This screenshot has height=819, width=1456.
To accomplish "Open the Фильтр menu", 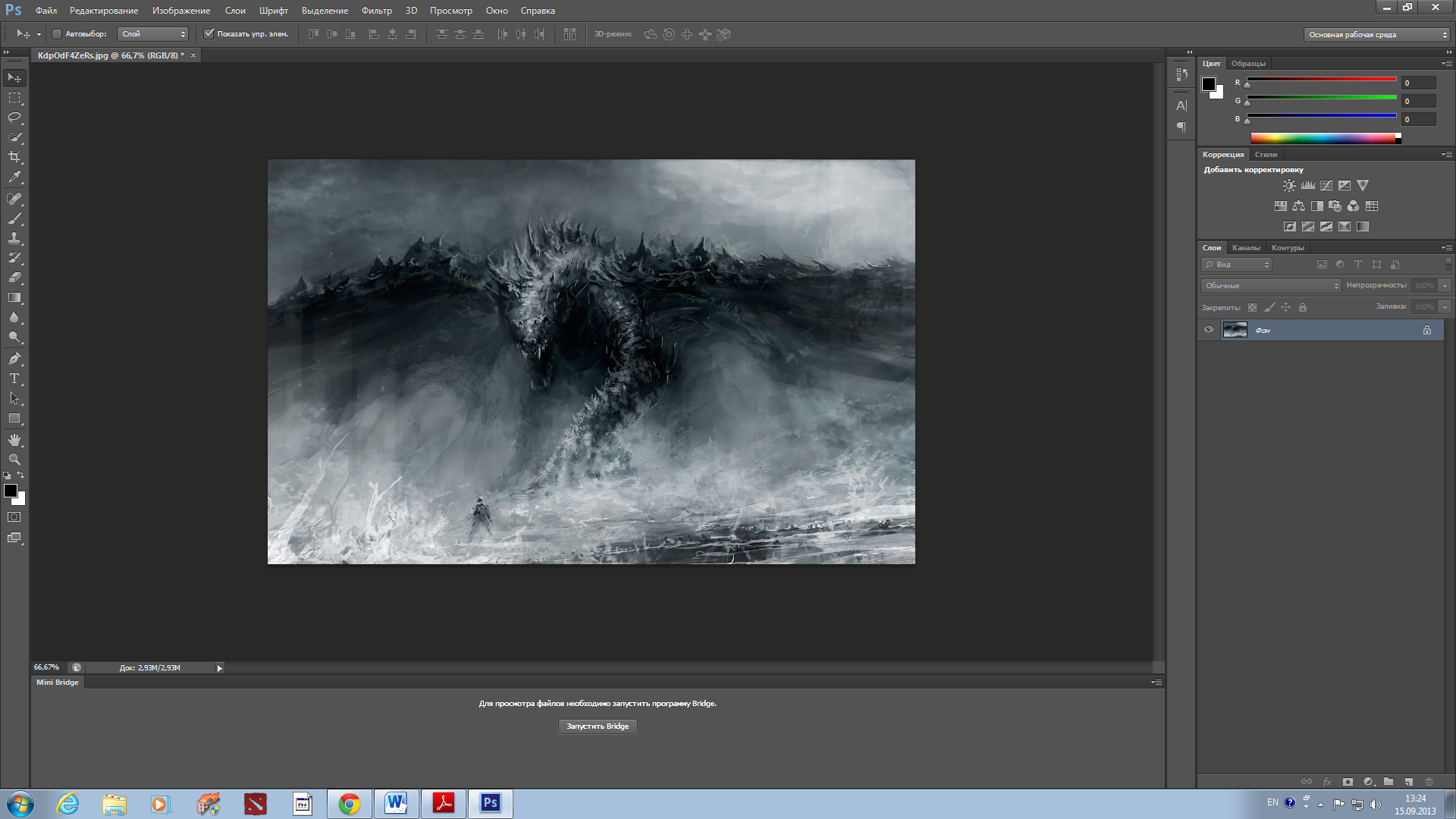I will (376, 11).
